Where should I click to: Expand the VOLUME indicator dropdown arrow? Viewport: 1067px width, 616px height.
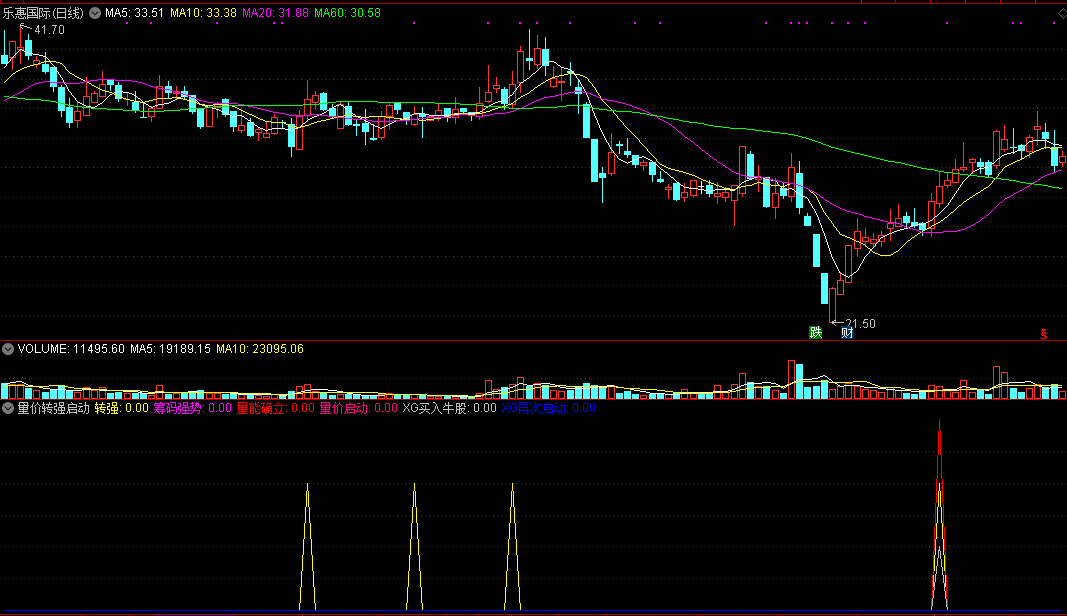click(8, 349)
